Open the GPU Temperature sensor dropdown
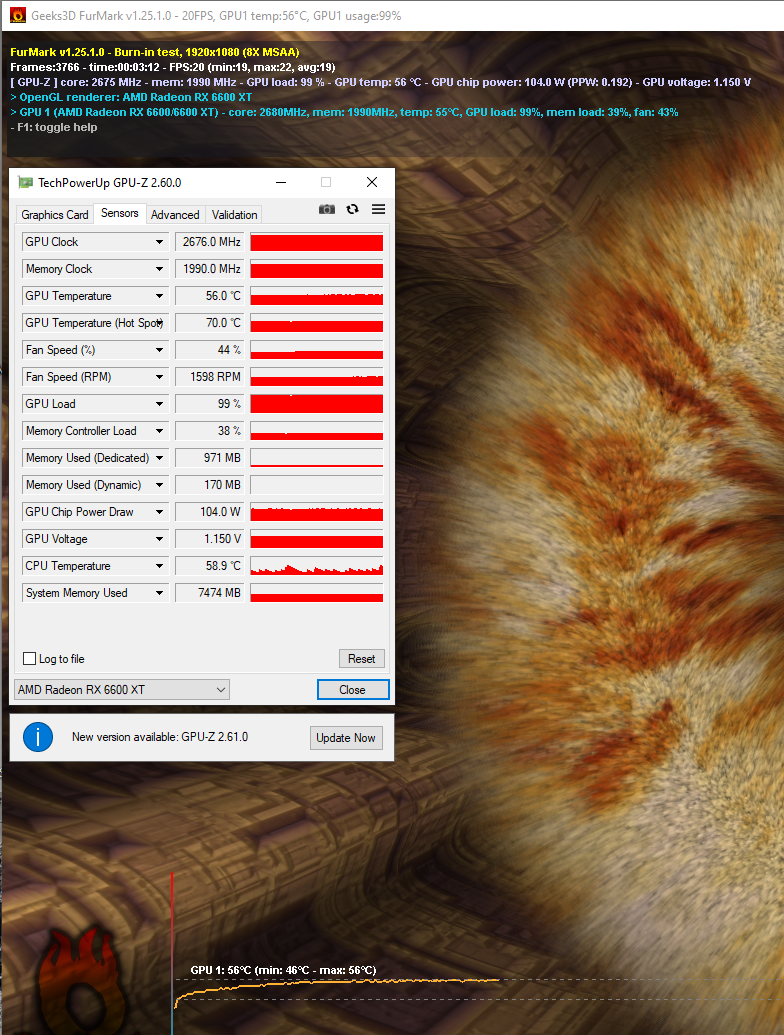 coord(159,296)
